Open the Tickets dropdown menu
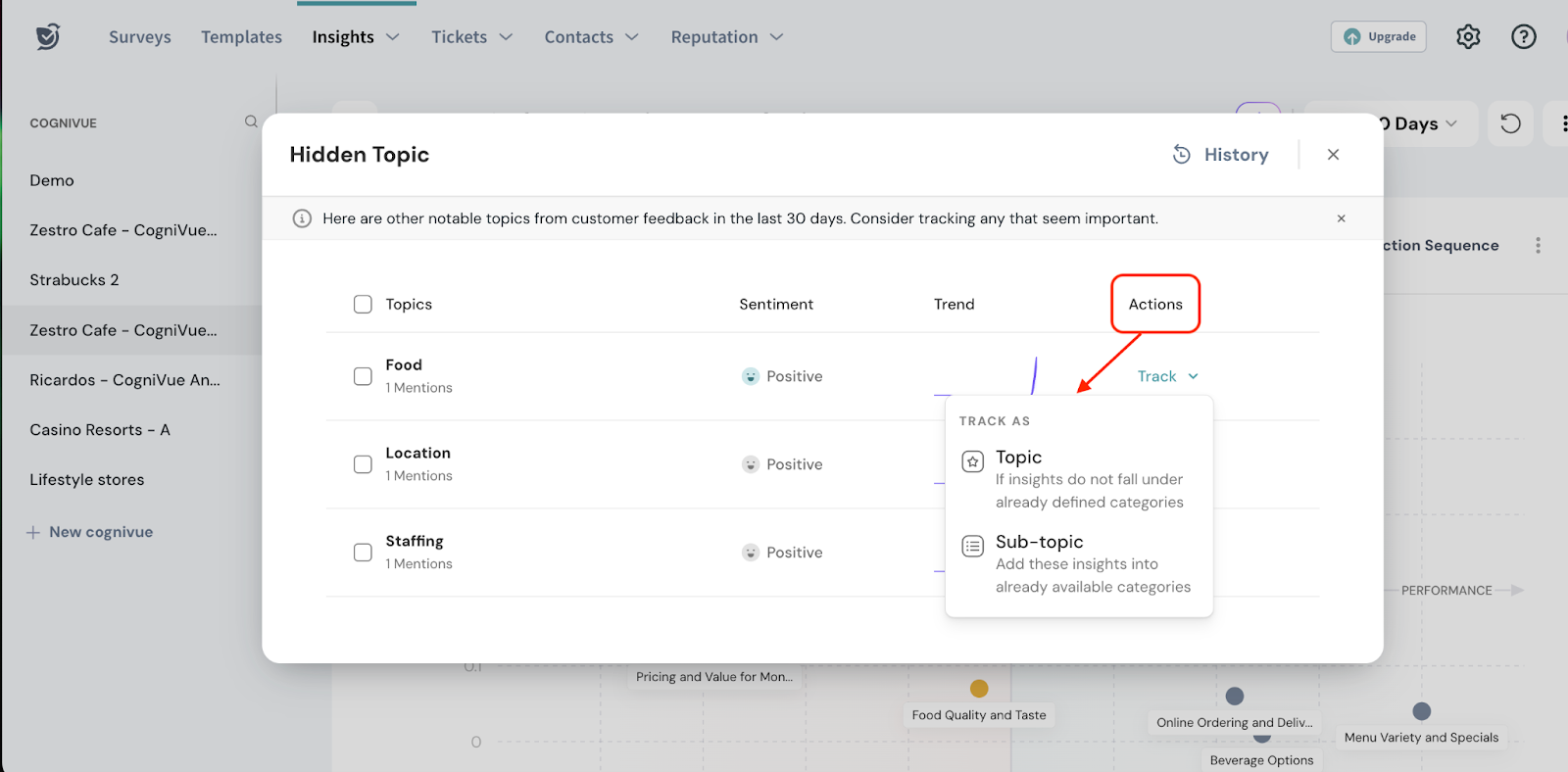1568x772 pixels. [x=471, y=37]
